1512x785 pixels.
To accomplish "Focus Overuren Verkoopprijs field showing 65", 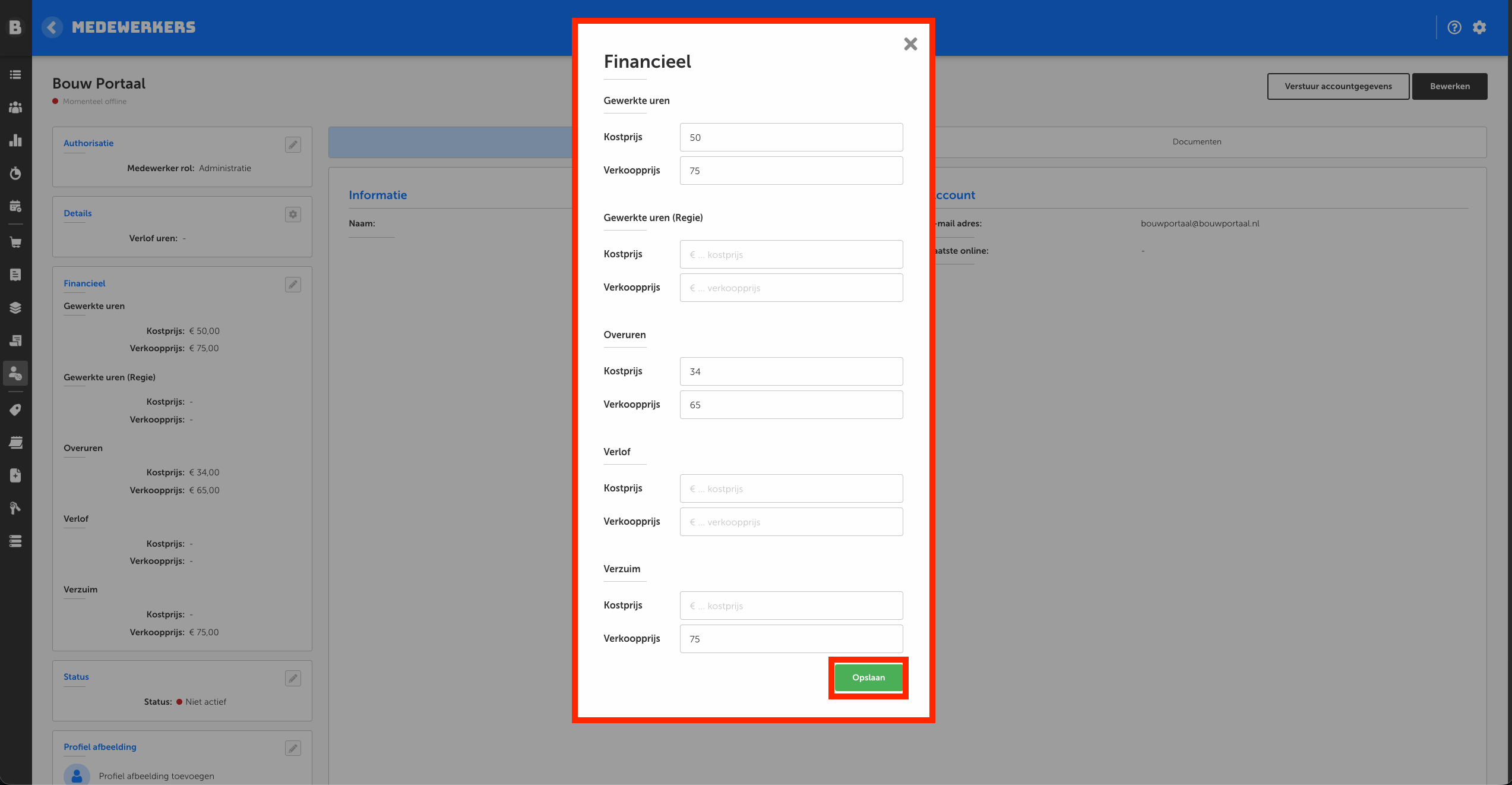I will pos(791,405).
